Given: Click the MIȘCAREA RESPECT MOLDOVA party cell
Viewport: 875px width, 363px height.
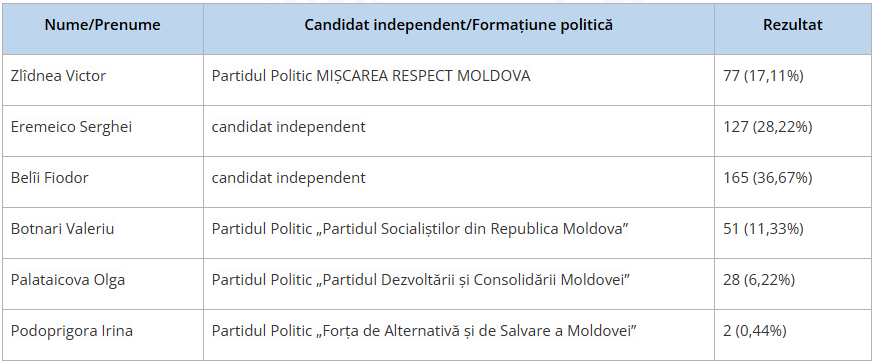Looking at the screenshot, I should [459, 80].
